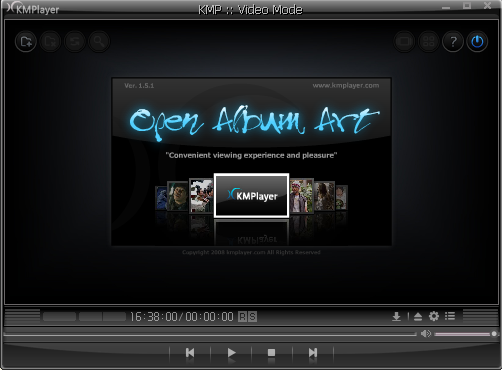Open the magnifier search icon

pos(99,42)
